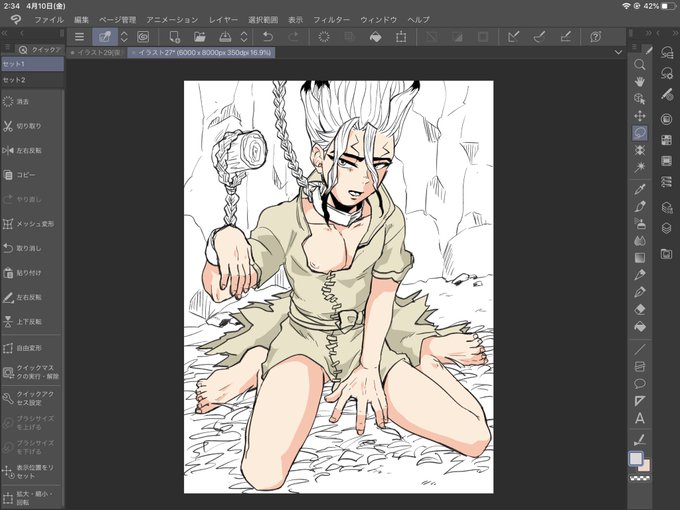Open the Clip Studio logo menu
680x510 pixels.
coord(16,20)
